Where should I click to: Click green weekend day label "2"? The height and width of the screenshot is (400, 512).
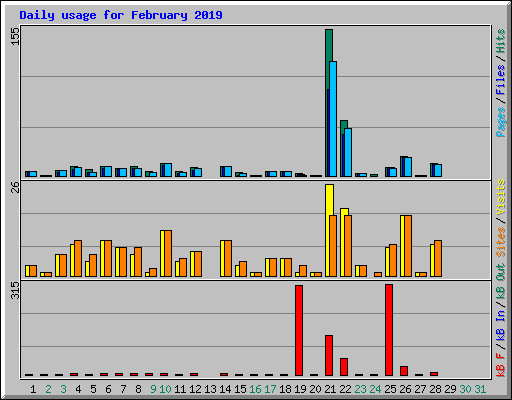[x=48, y=389]
